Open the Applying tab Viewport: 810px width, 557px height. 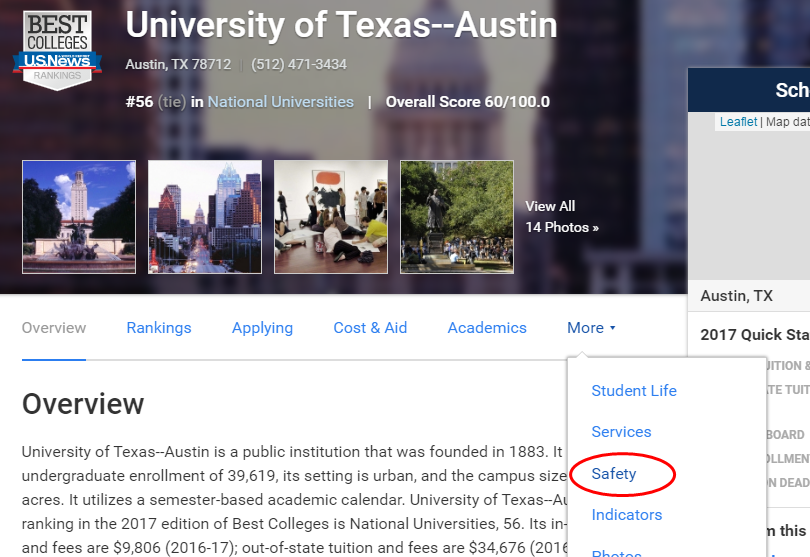[x=262, y=328]
